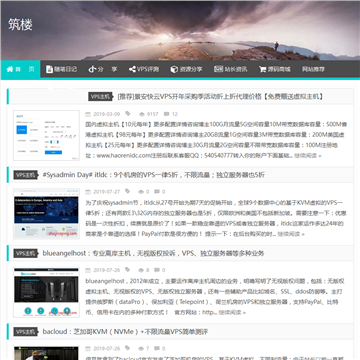Open the #Sysadmin Day# itldc post title
The height and width of the screenshot is (360, 360).
click(154, 175)
